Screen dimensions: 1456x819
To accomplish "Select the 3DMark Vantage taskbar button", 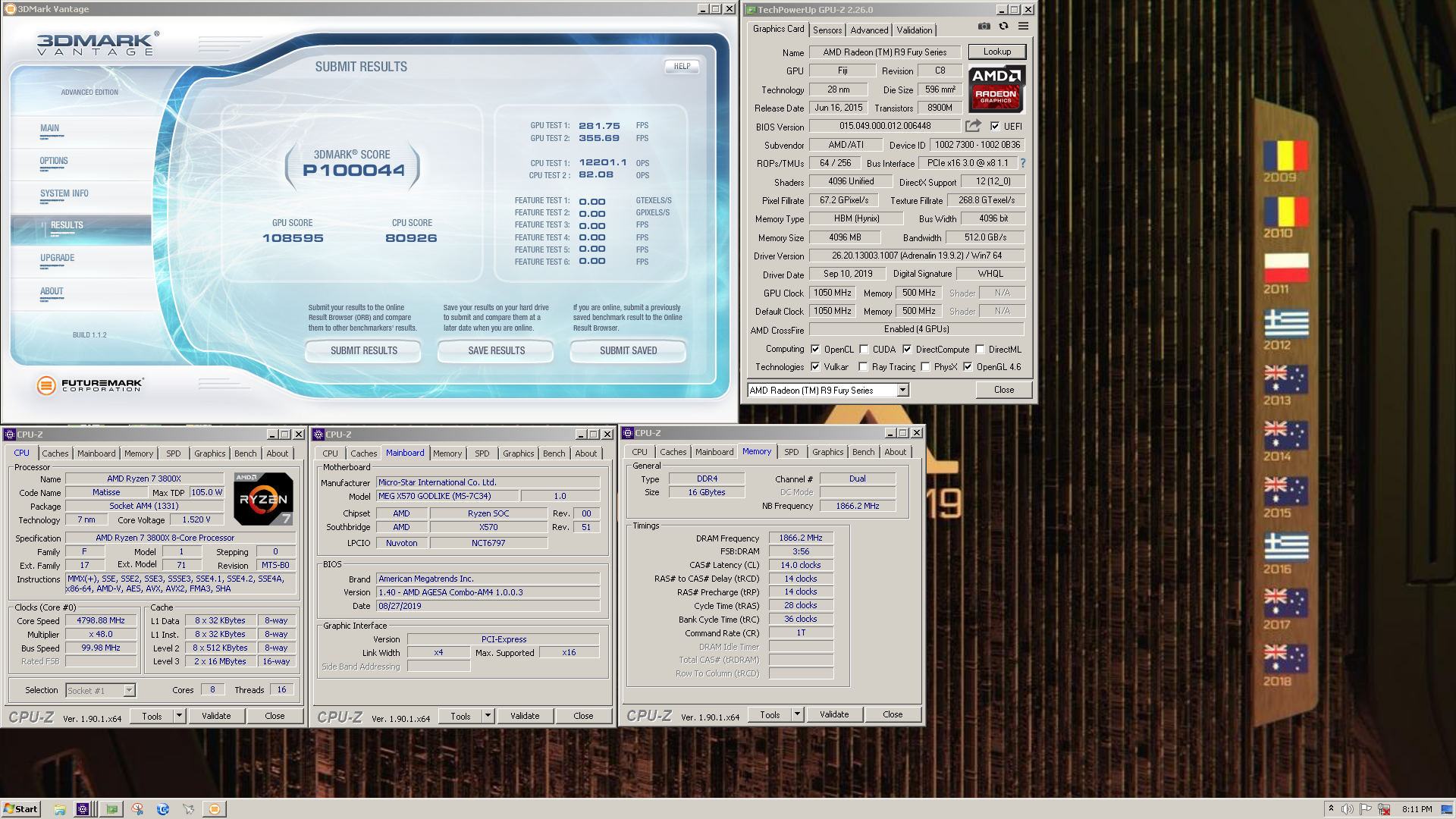I will point(215,809).
